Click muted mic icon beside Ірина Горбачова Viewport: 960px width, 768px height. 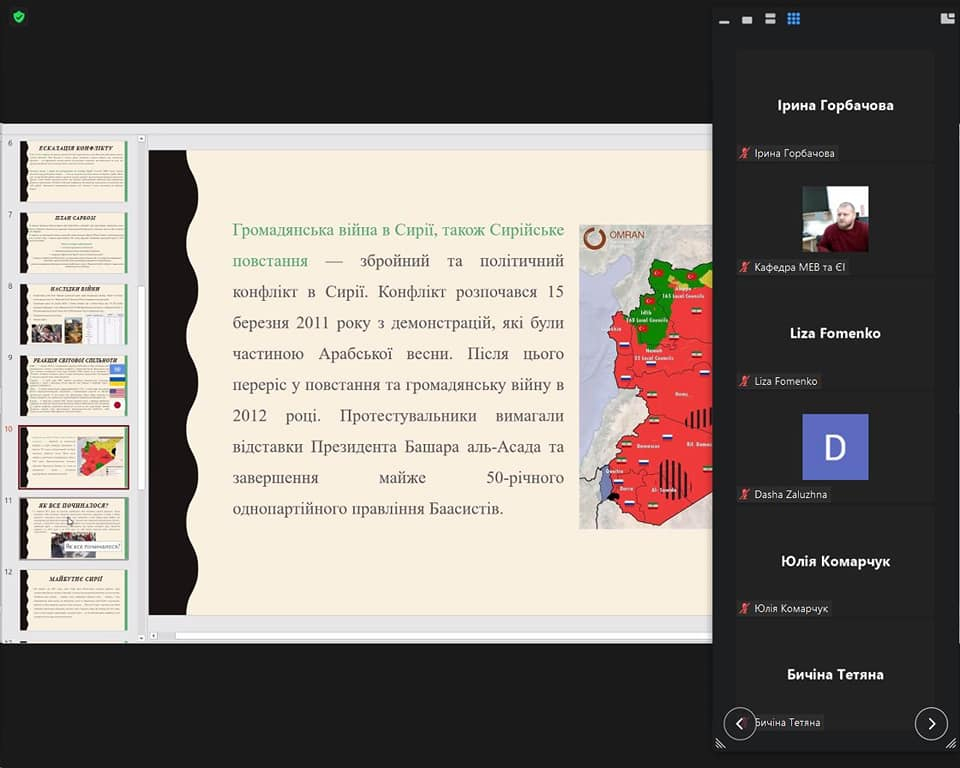(744, 153)
